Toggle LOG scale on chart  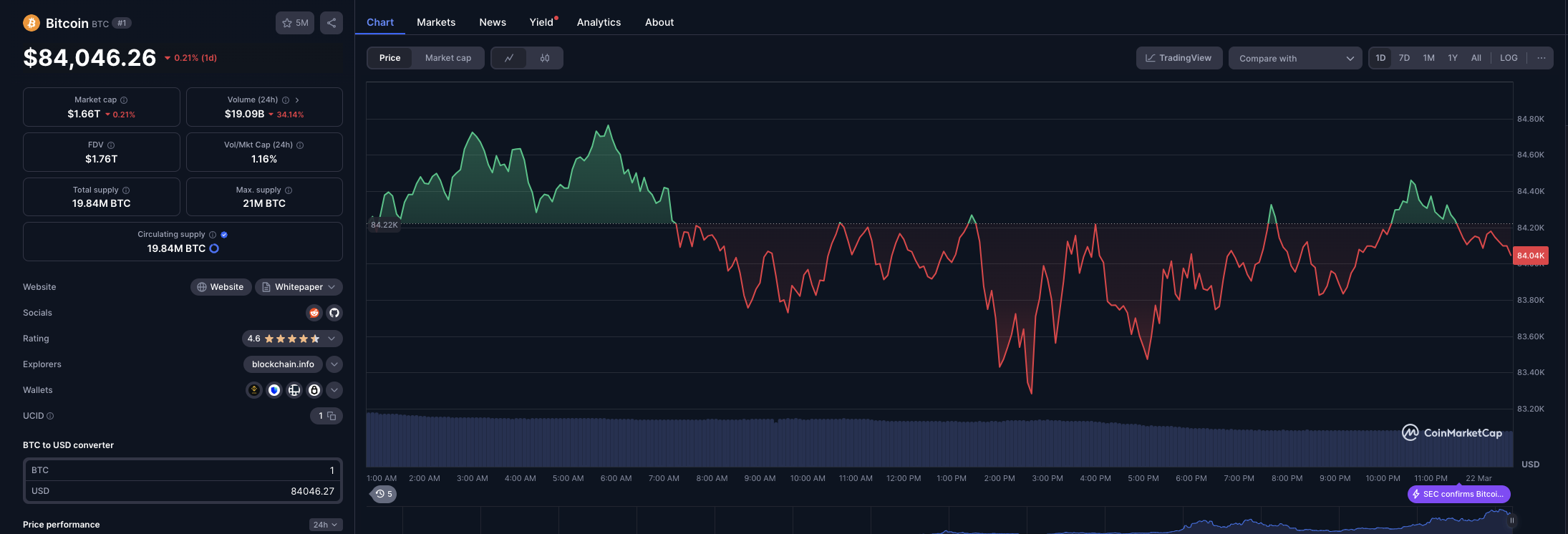click(x=1509, y=58)
